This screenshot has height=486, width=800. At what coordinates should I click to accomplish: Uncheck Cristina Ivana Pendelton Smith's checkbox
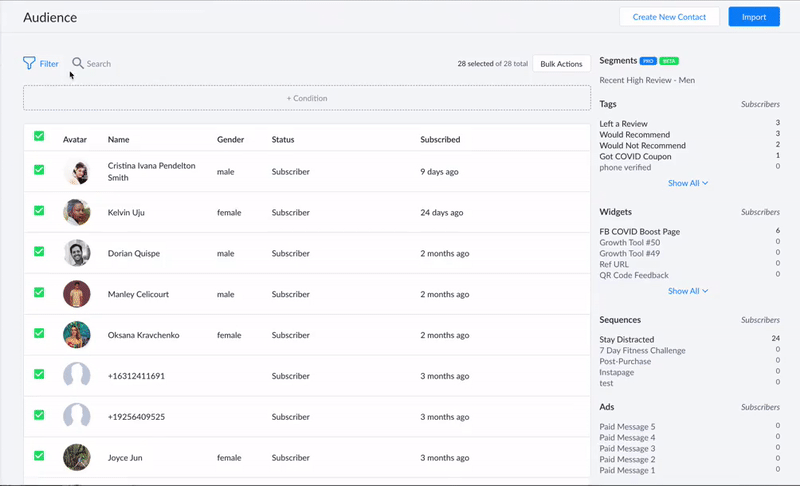(x=39, y=170)
